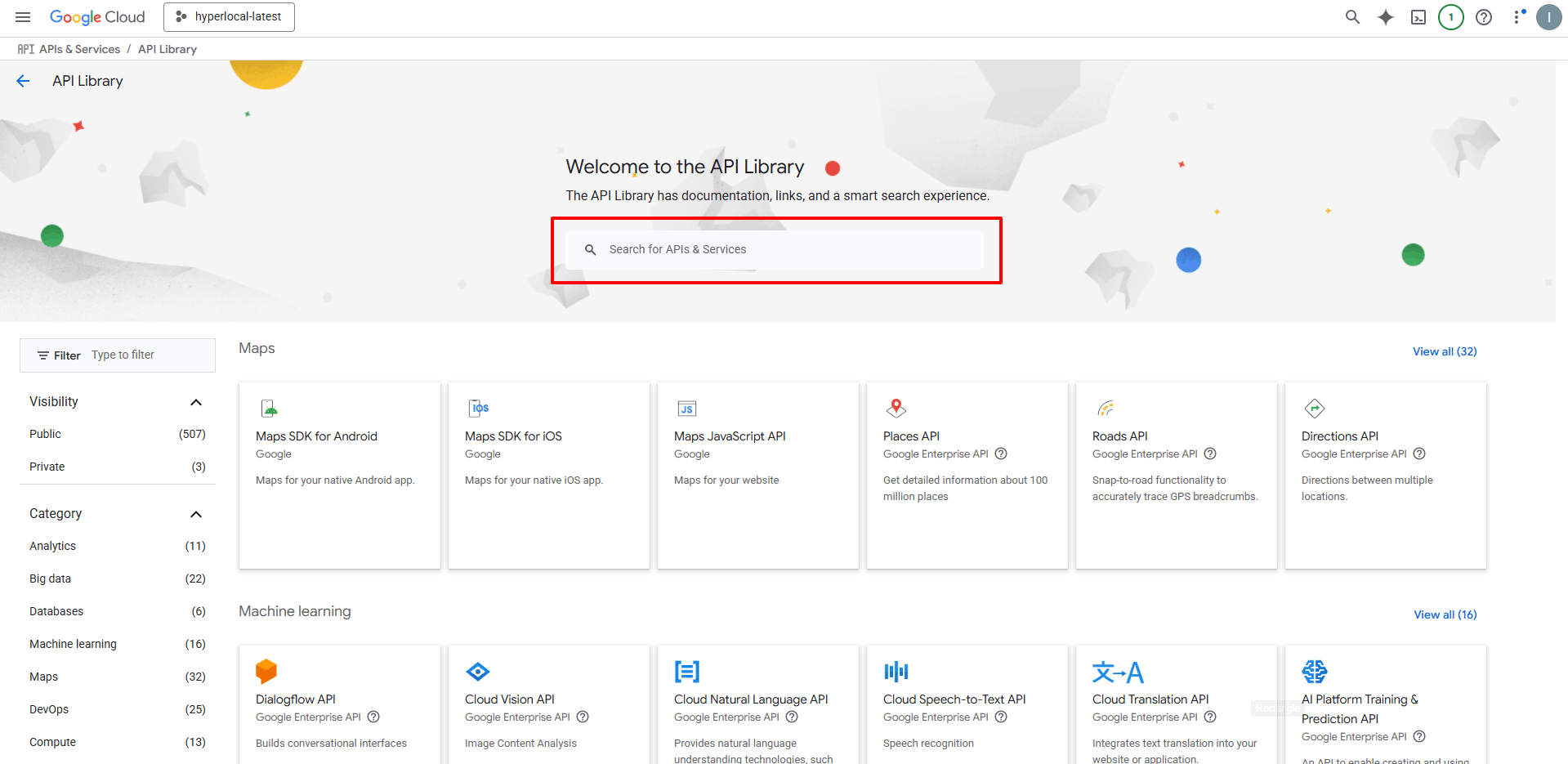The image size is (1568, 764).
Task: Filter by Databases category
Action: (118, 611)
